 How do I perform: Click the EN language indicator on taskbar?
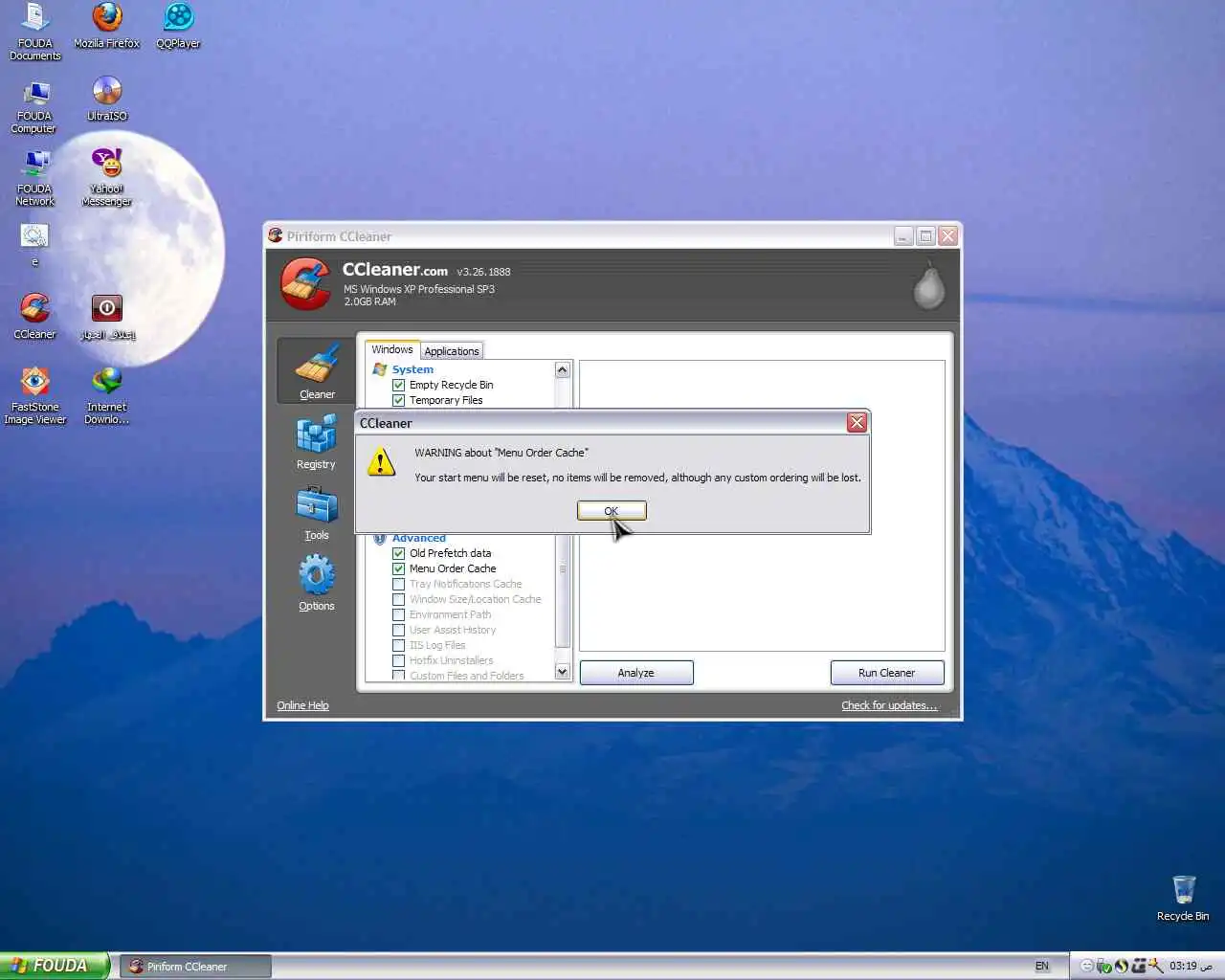1042,966
